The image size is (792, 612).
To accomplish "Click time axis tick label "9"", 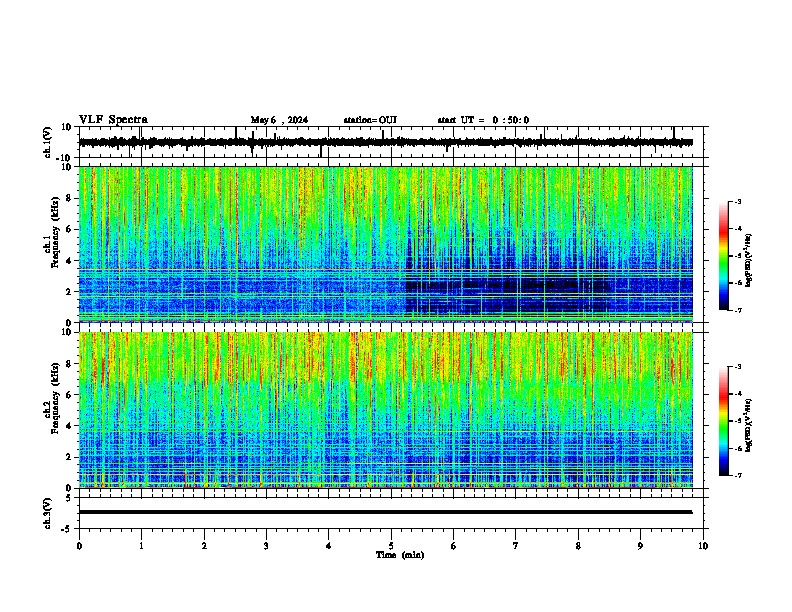I will (x=640, y=546).
